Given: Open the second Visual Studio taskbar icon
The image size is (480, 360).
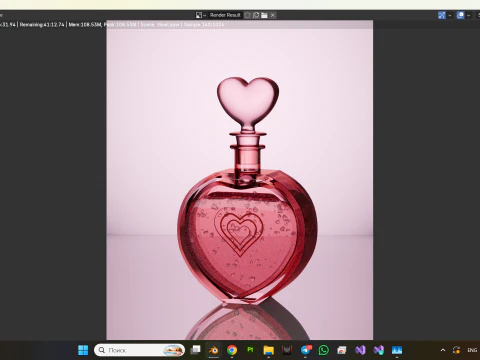Looking at the screenshot, I should click(379, 350).
